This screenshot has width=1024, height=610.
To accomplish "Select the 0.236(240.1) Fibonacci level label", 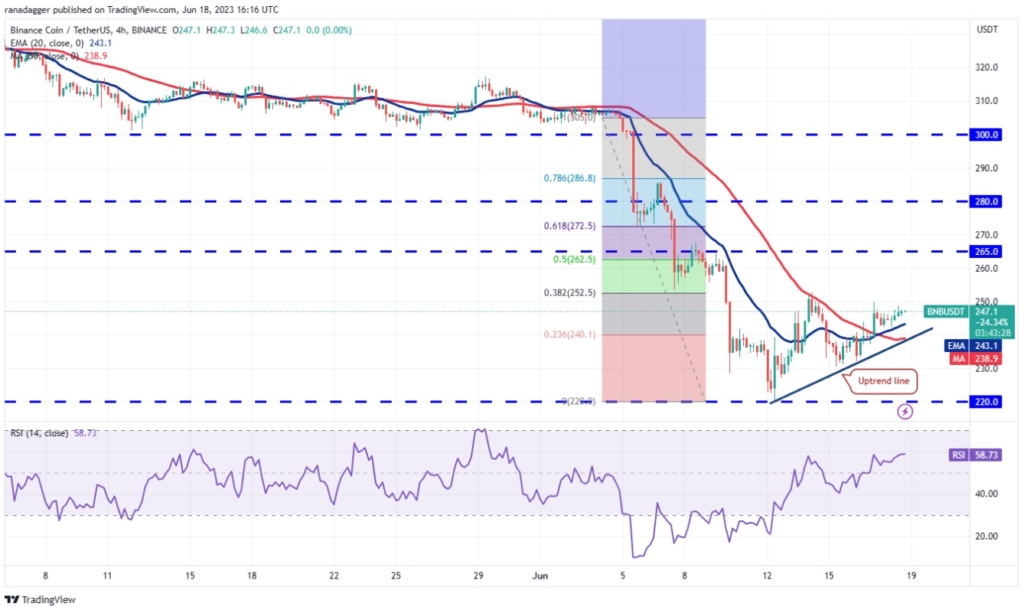I will pyautogui.click(x=569, y=334).
